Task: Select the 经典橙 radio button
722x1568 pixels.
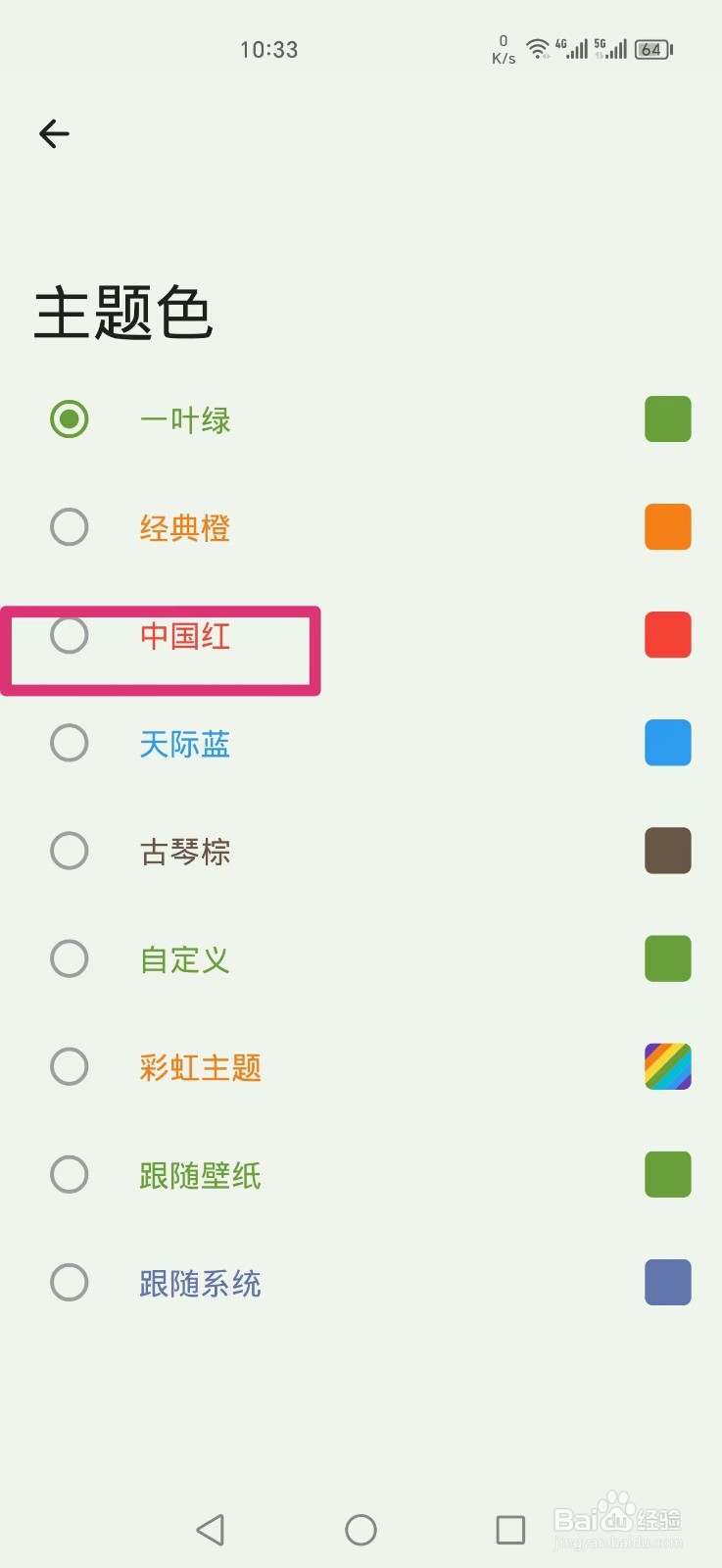Action: coord(70,527)
